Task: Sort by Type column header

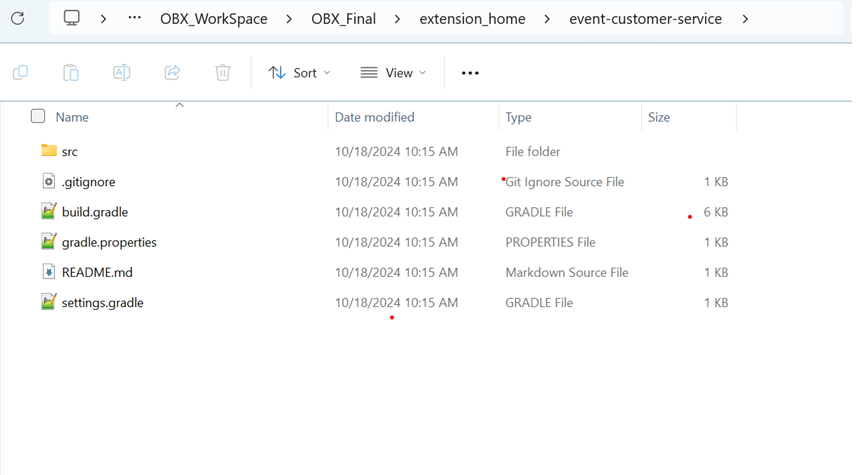Action: pos(518,117)
